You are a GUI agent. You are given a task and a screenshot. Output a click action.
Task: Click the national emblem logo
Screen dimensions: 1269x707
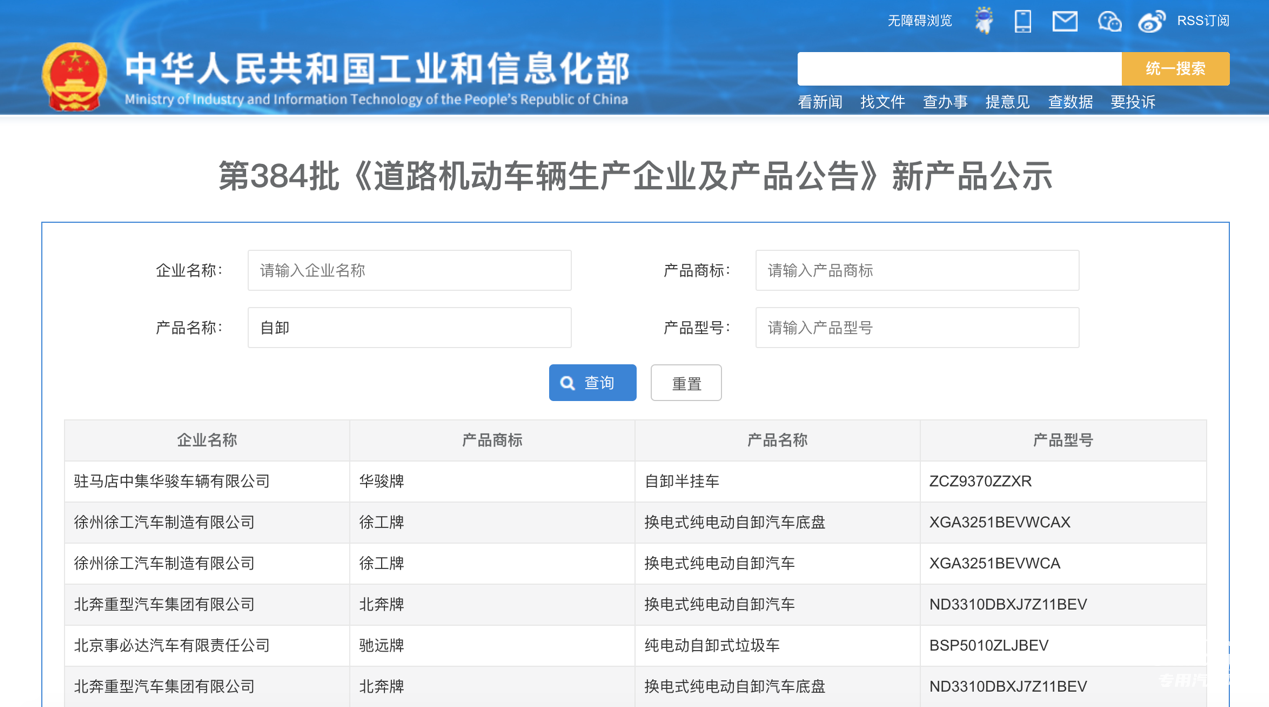74,77
